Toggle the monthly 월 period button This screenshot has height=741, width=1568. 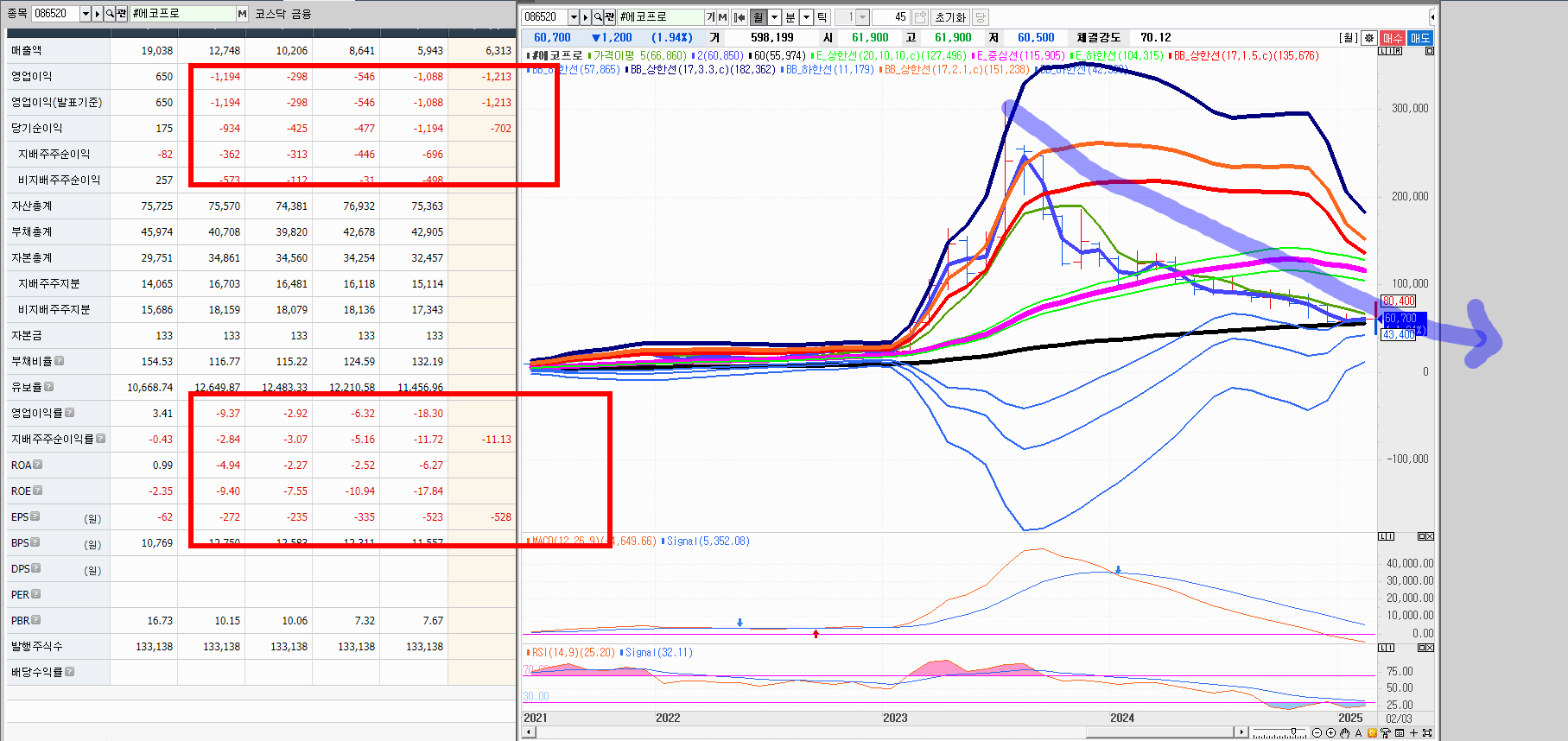click(759, 17)
